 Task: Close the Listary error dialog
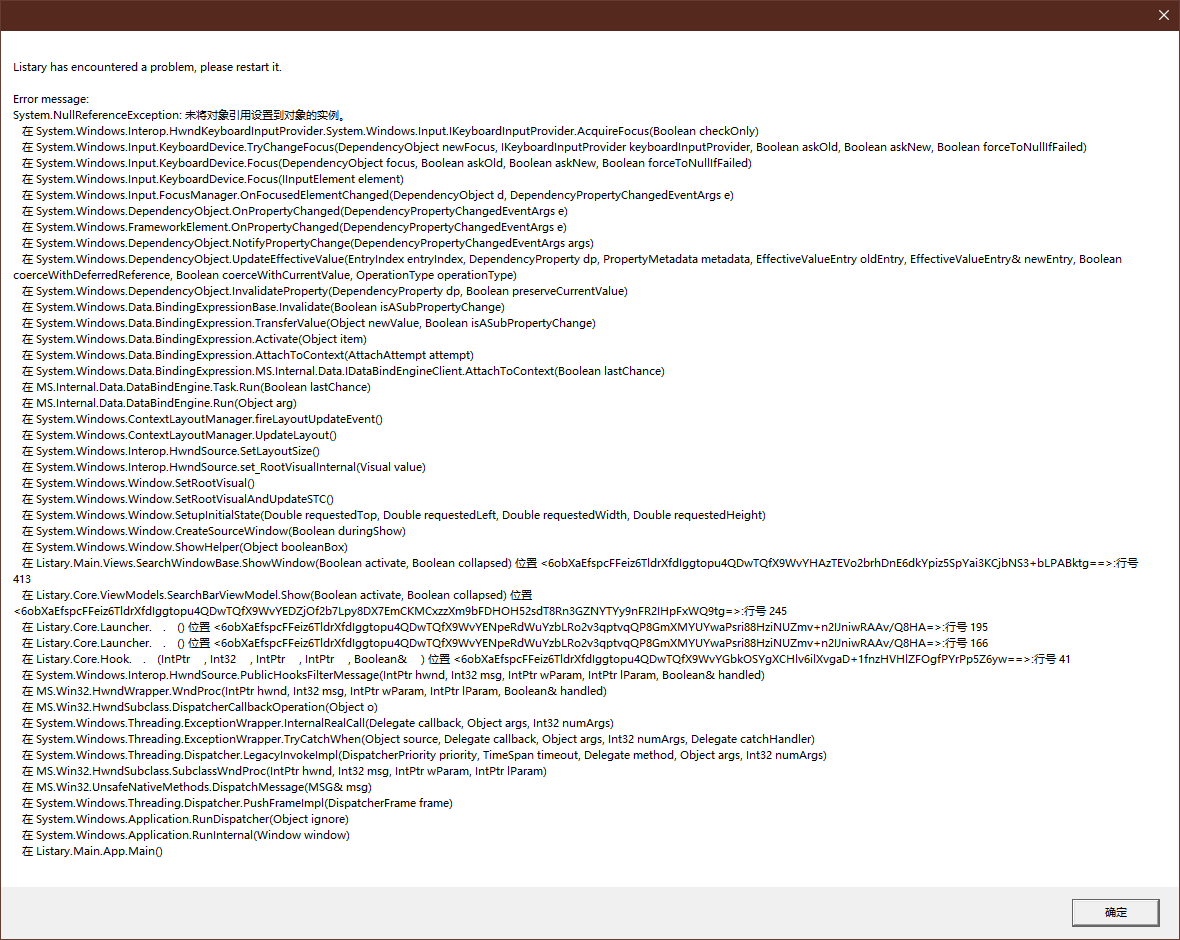coord(1163,15)
